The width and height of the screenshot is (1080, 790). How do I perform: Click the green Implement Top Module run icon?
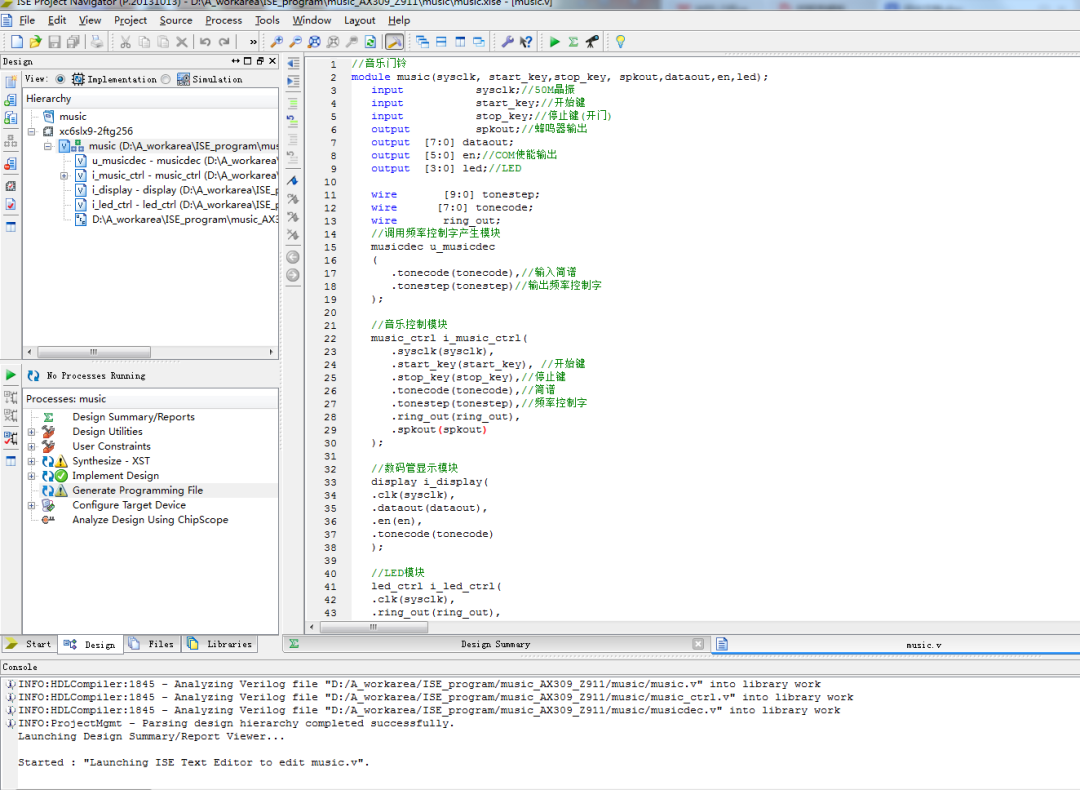point(555,42)
